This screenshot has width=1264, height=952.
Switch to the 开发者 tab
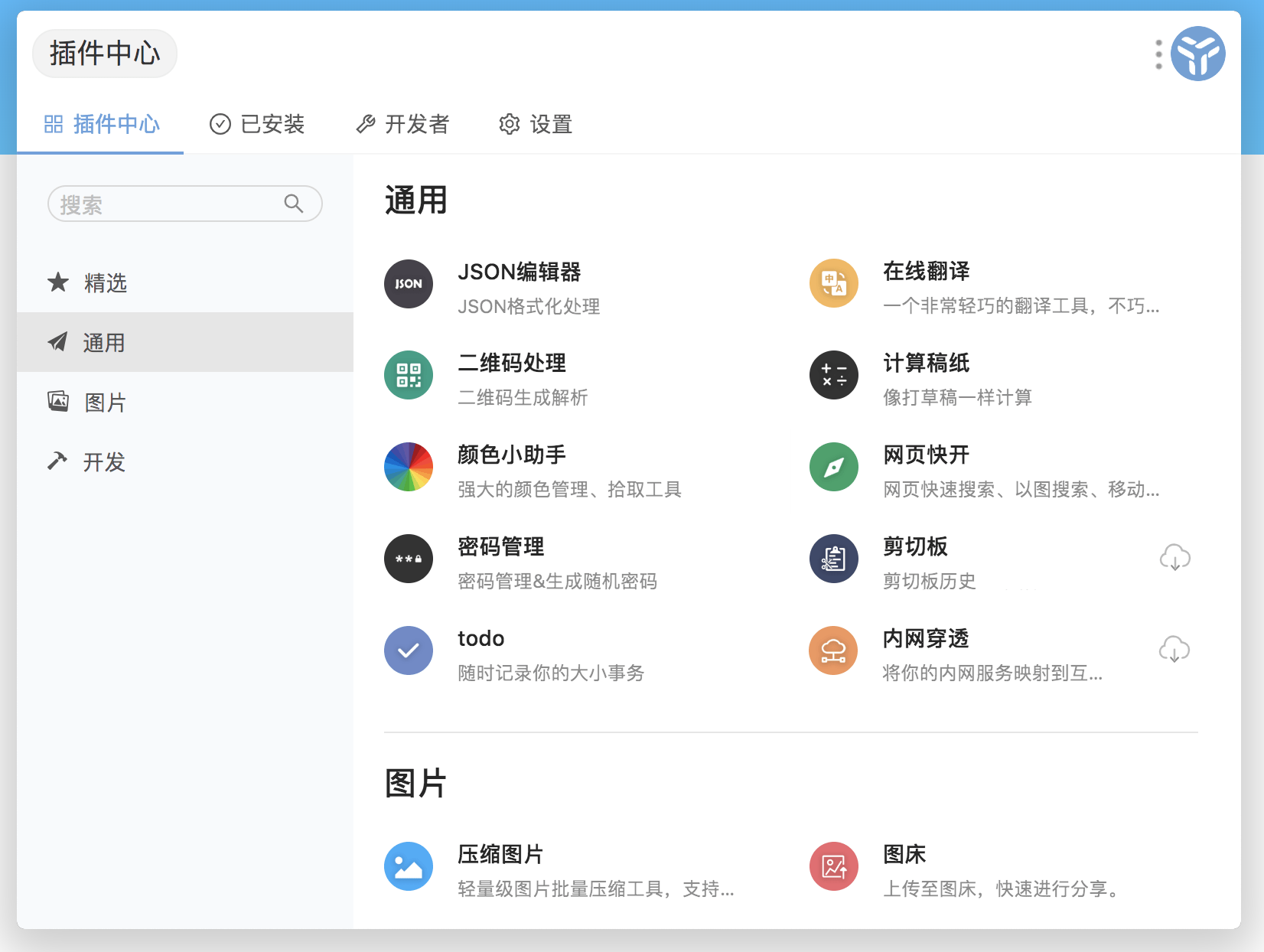click(402, 124)
